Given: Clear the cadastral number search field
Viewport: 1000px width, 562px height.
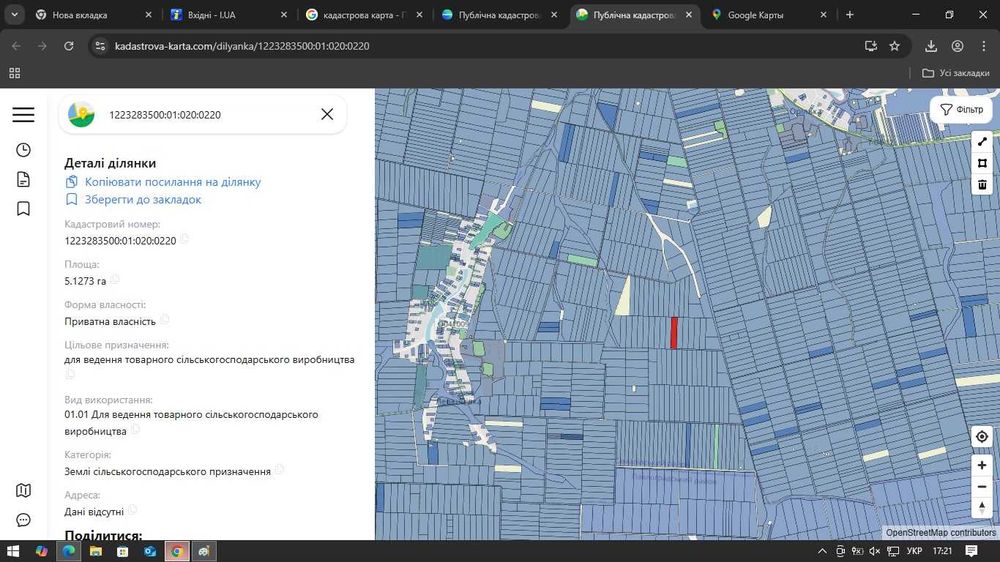Looking at the screenshot, I should coord(327,114).
